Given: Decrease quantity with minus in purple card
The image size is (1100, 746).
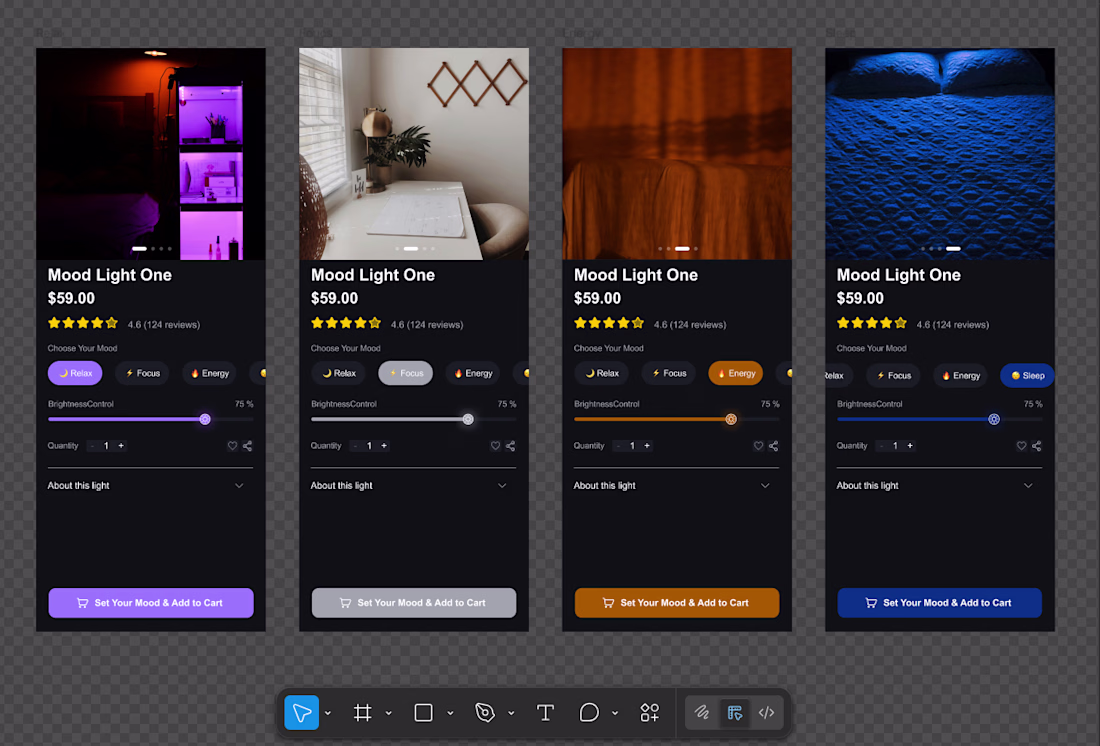Looking at the screenshot, I should (x=92, y=446).
